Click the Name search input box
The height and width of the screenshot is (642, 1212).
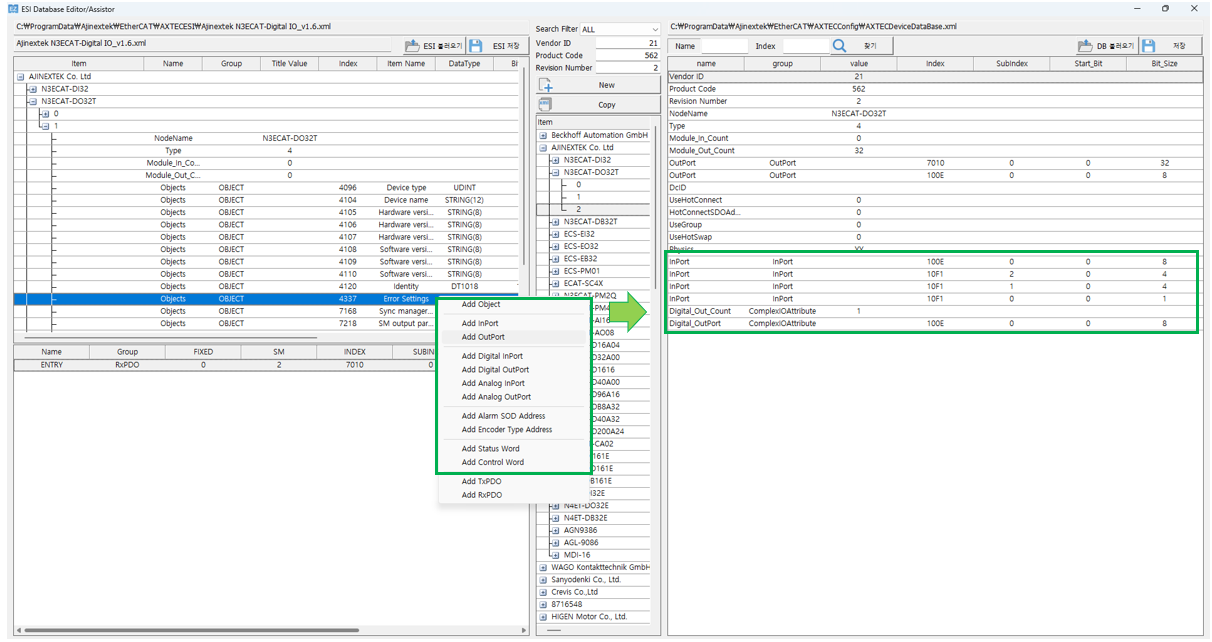(x=724, y=46)
